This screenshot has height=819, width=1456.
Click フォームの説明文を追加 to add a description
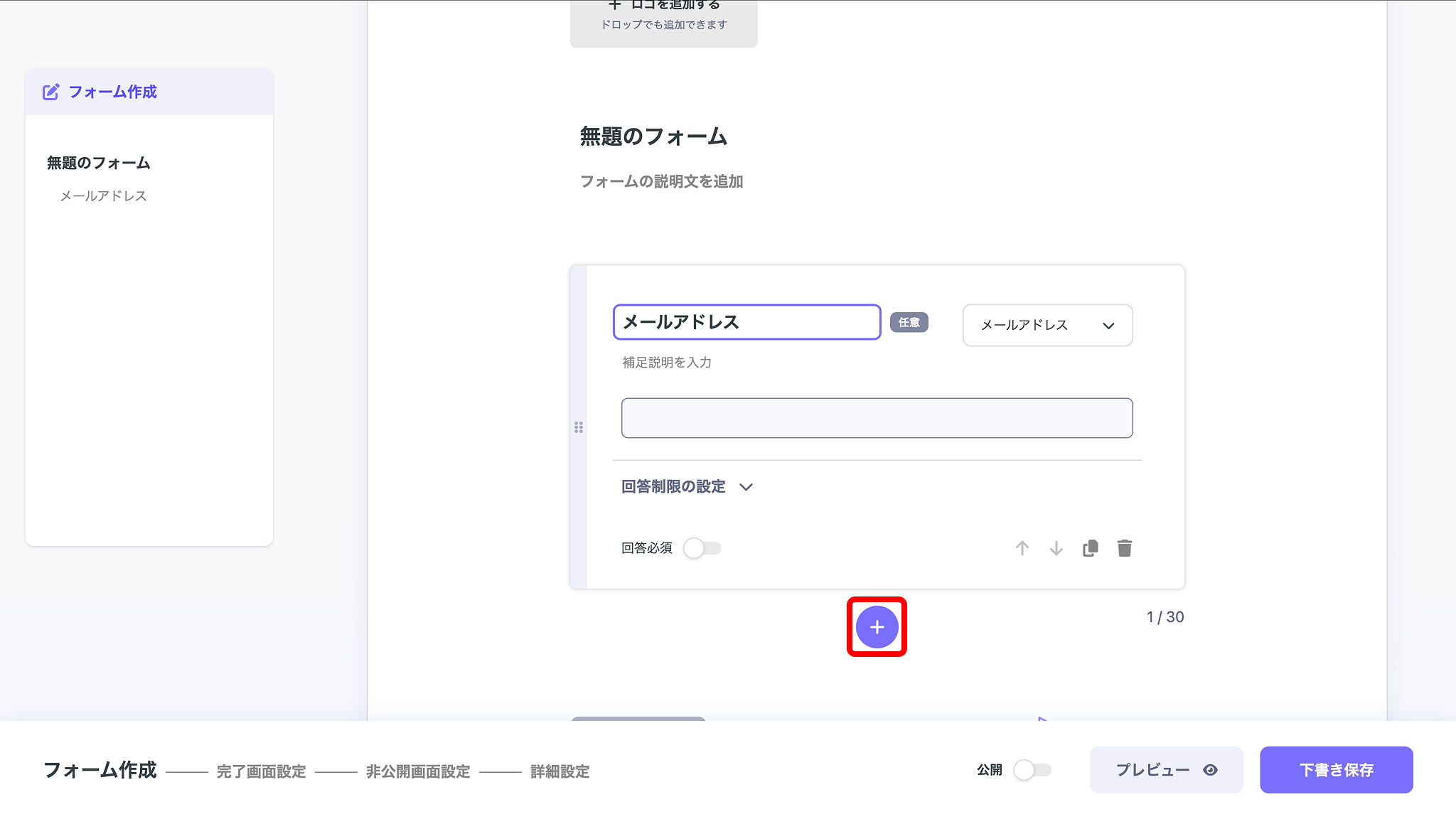tap(661, 182)
